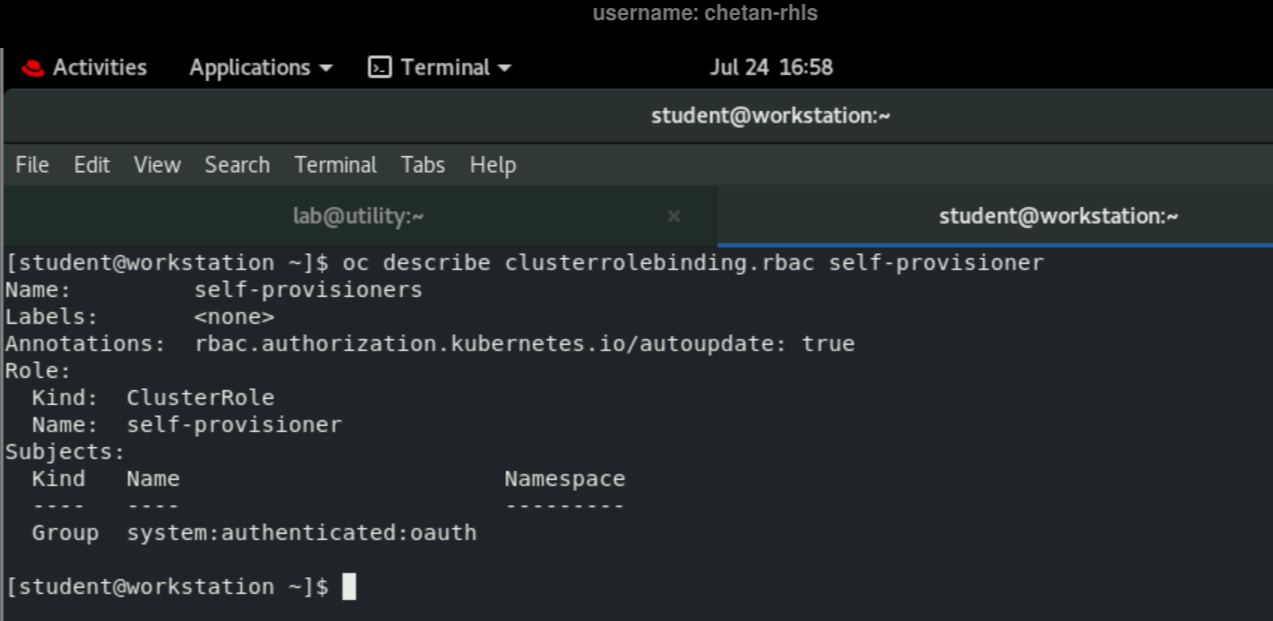This screenshot has height=621, width=1273.
Task: Select the Activities hot corner item
Action: (98, 67)
